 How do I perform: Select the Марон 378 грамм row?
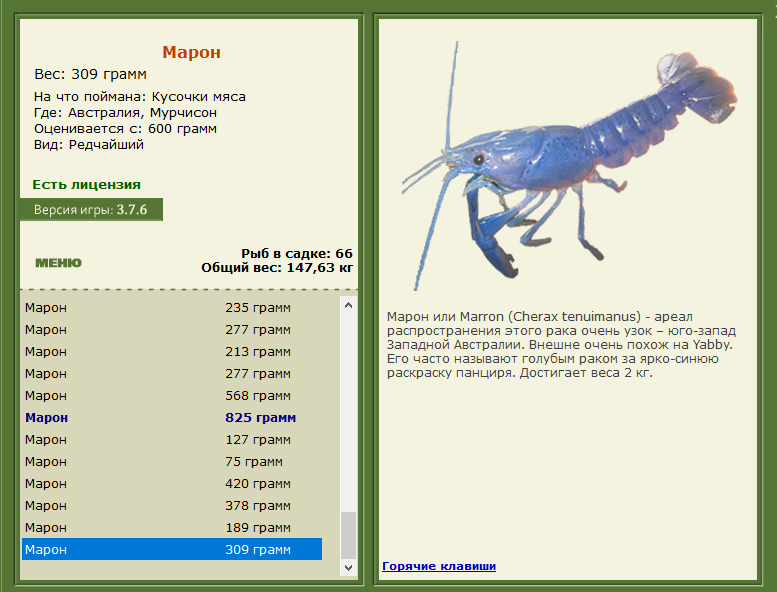172,506
